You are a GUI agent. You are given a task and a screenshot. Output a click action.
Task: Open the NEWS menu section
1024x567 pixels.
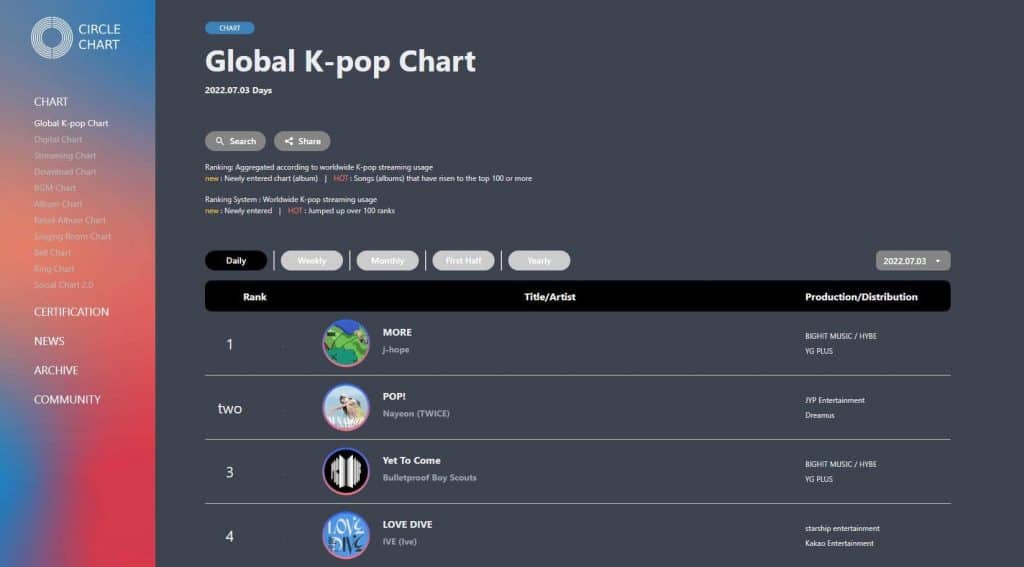49,341
